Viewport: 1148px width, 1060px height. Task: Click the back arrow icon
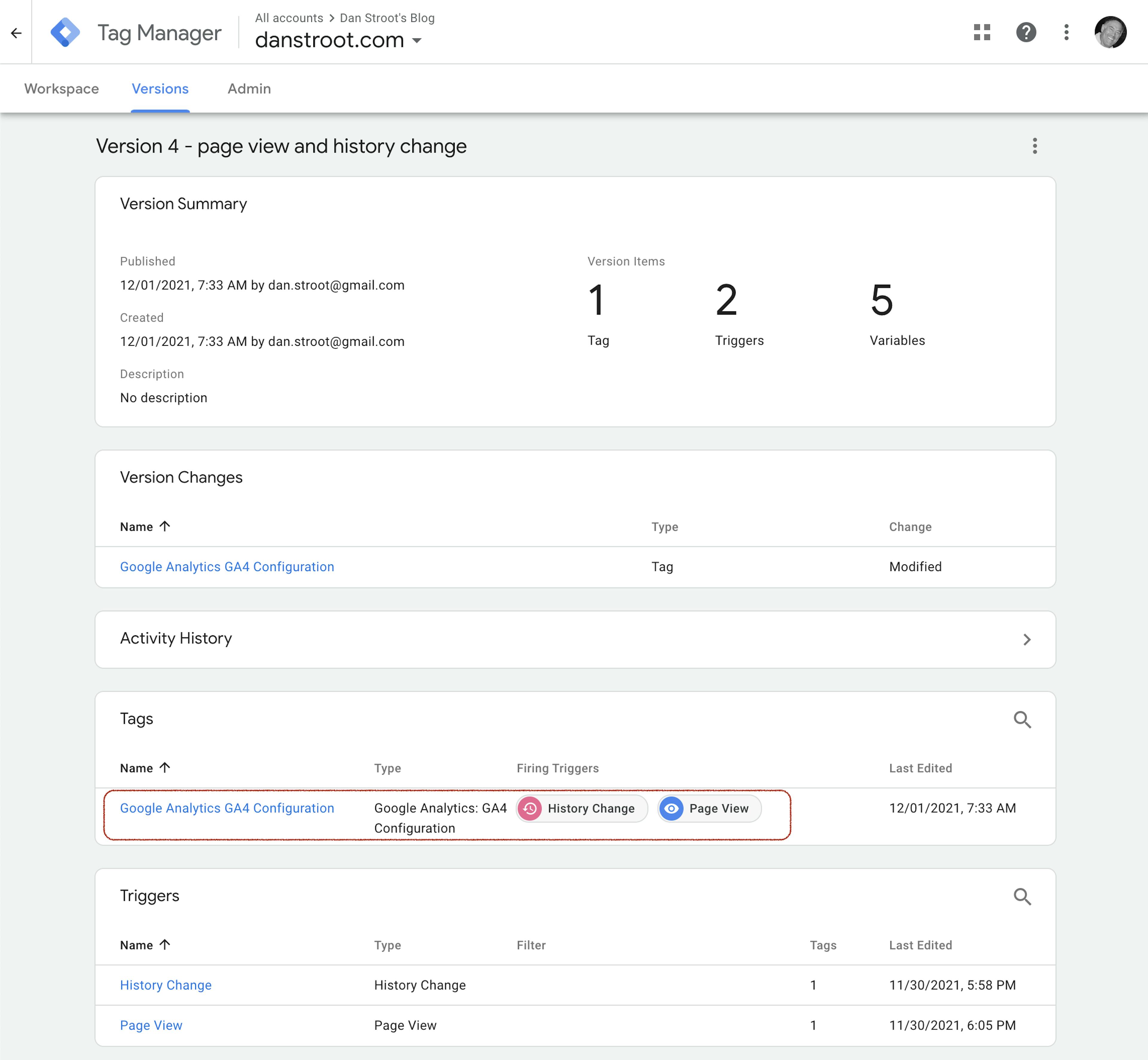tap(16, 33)
